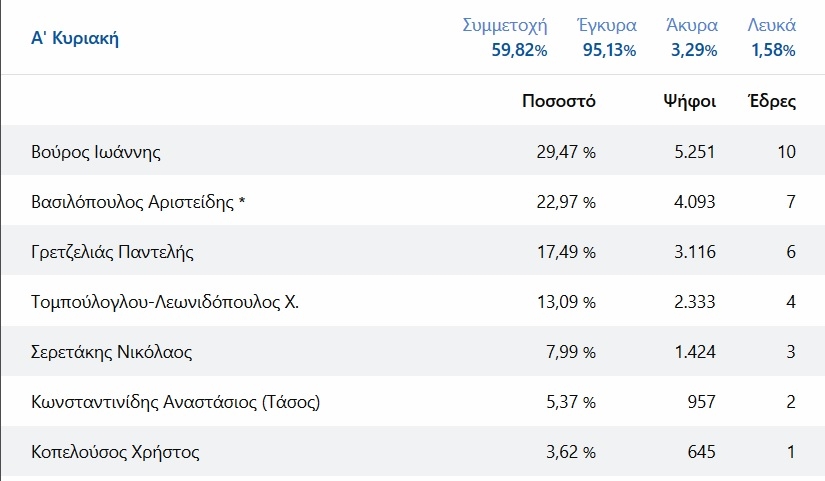Image resolution: width=825 pixels, height=481 pixels.
Task: Select the Άκυρα 3,29% statistic
Action: pos(692,37)
